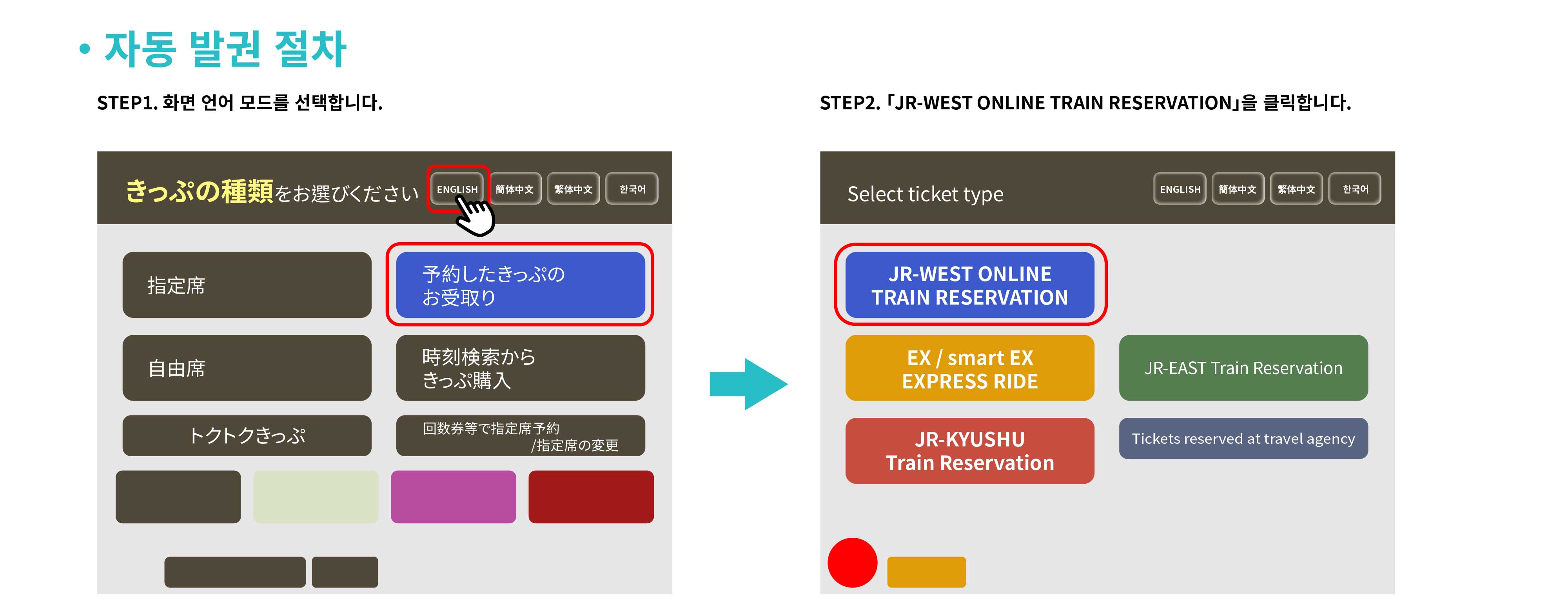This screenshot has width=1568, height=615.
Task: Click the dark red blank button
Action: coord(590,497)
